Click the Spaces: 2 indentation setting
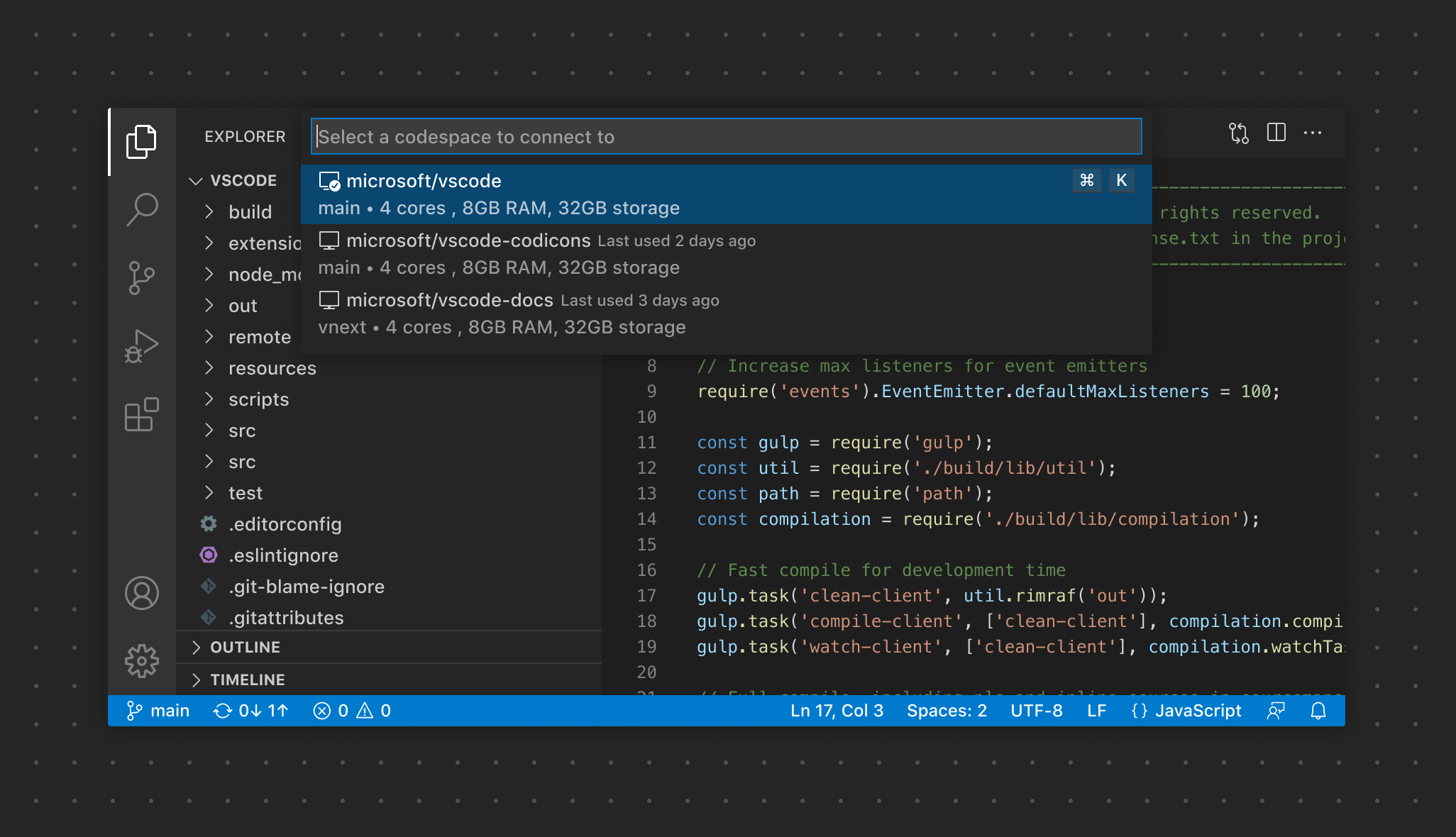Screen dimensions: 1456x837 point(947,711)
